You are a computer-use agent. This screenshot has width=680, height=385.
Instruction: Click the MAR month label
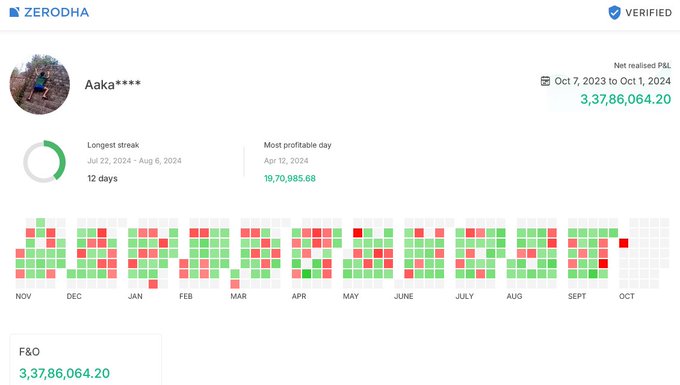coord(239,296)
